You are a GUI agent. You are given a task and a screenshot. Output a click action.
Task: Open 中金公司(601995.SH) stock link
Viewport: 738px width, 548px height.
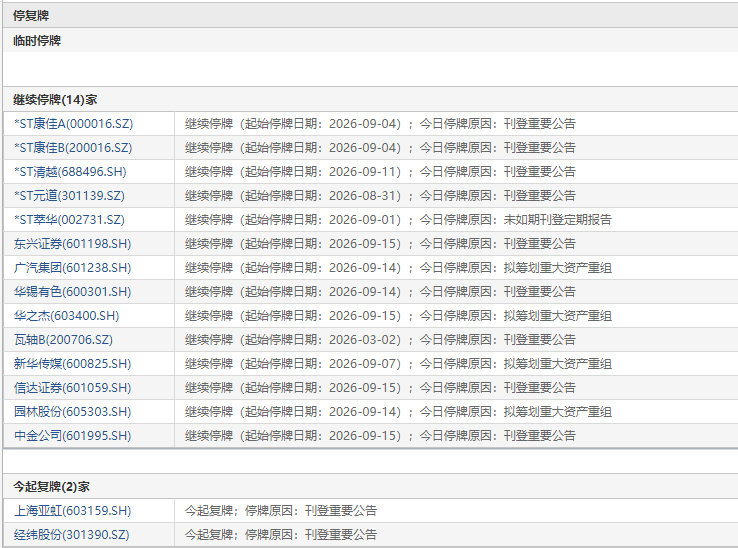pyautogui.click(x=72, y=436)
